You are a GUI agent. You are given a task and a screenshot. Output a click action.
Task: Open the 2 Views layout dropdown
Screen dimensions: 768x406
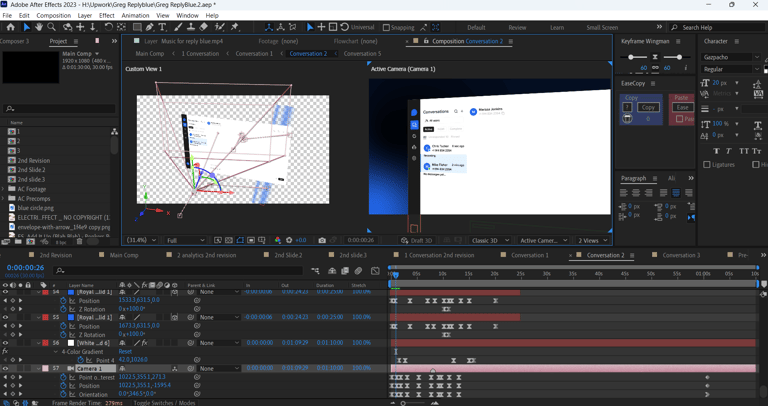(x=592, y=240)
